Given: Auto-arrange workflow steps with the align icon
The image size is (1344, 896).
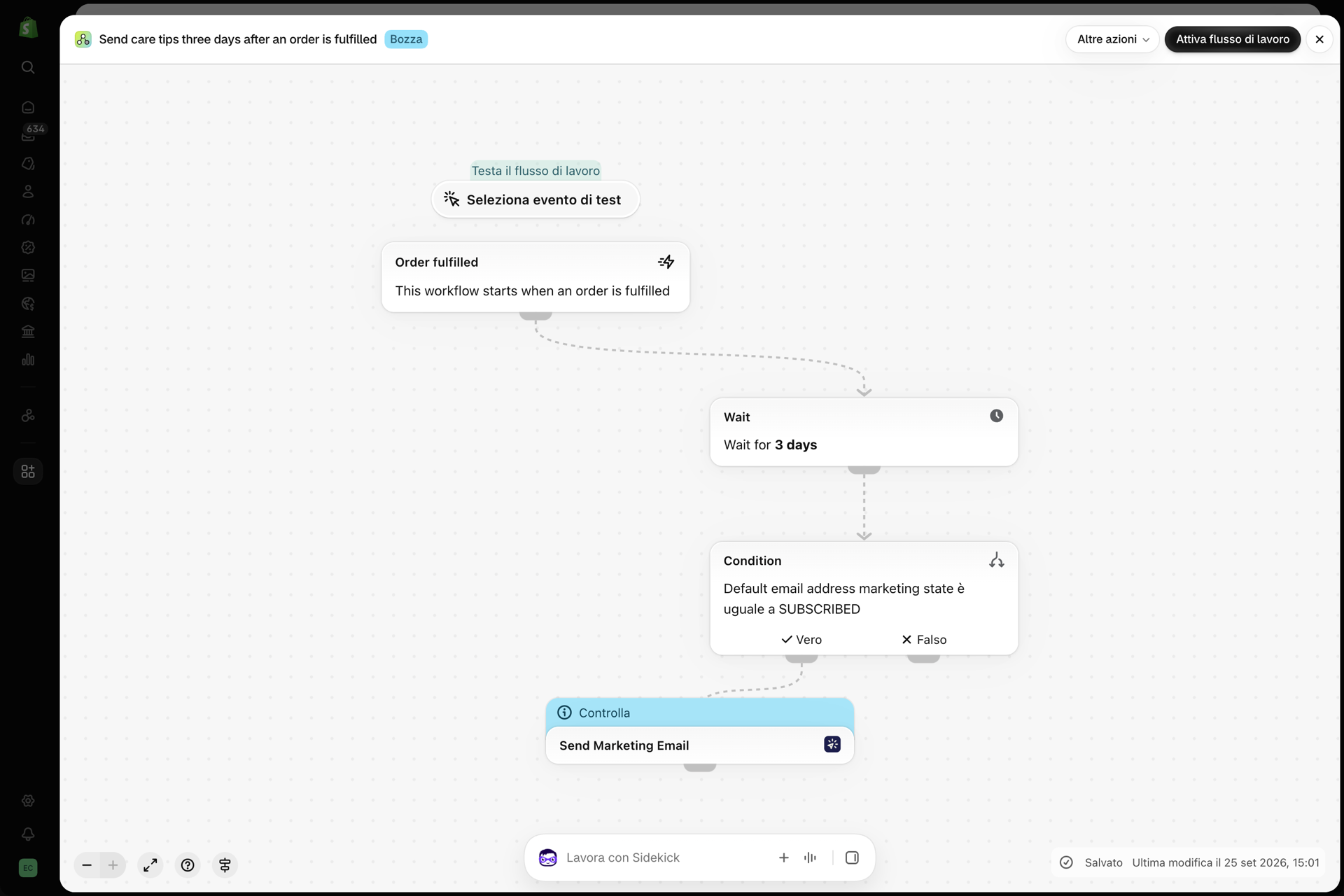Looking at the screenshot, I should 225,865.
